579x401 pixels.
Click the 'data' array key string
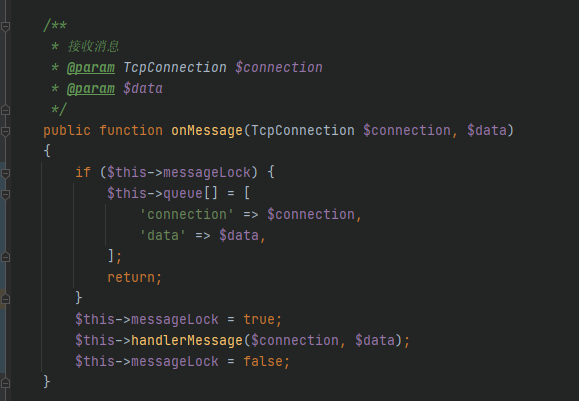click(162, 236)
